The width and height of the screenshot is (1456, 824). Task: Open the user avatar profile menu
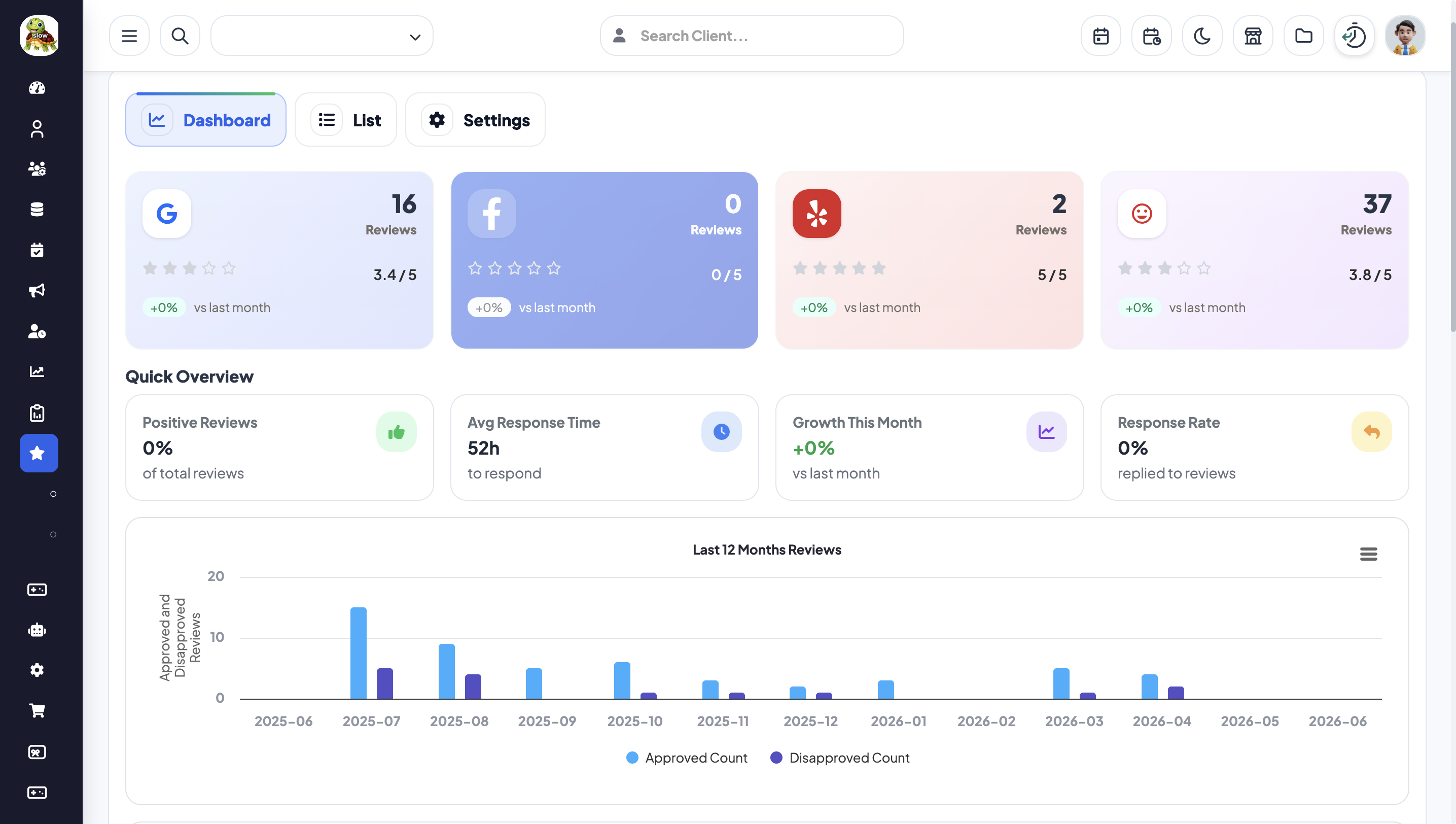coord(1405,36)
